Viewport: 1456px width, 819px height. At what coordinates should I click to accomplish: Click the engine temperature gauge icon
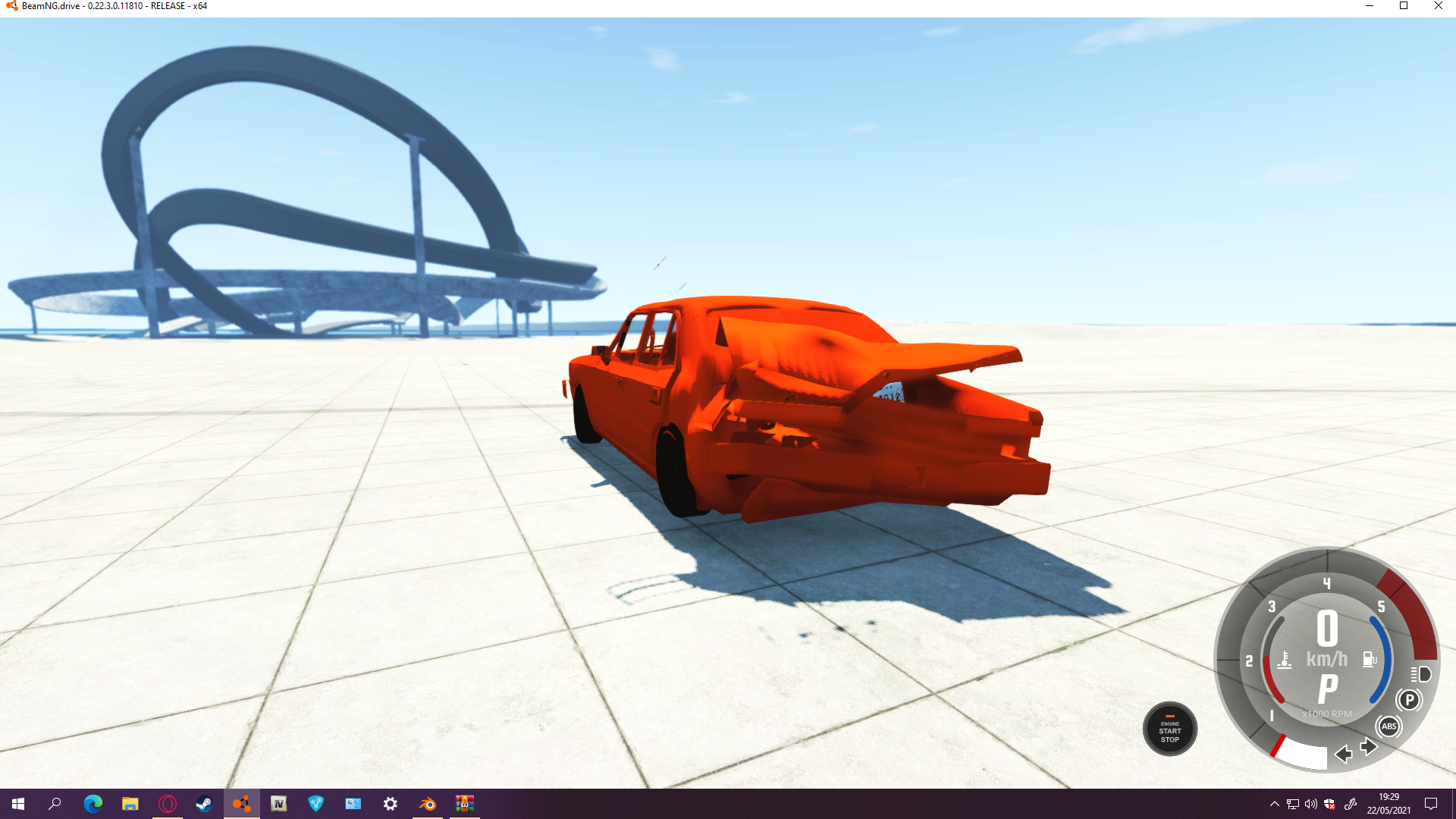tap(1284, 660)
